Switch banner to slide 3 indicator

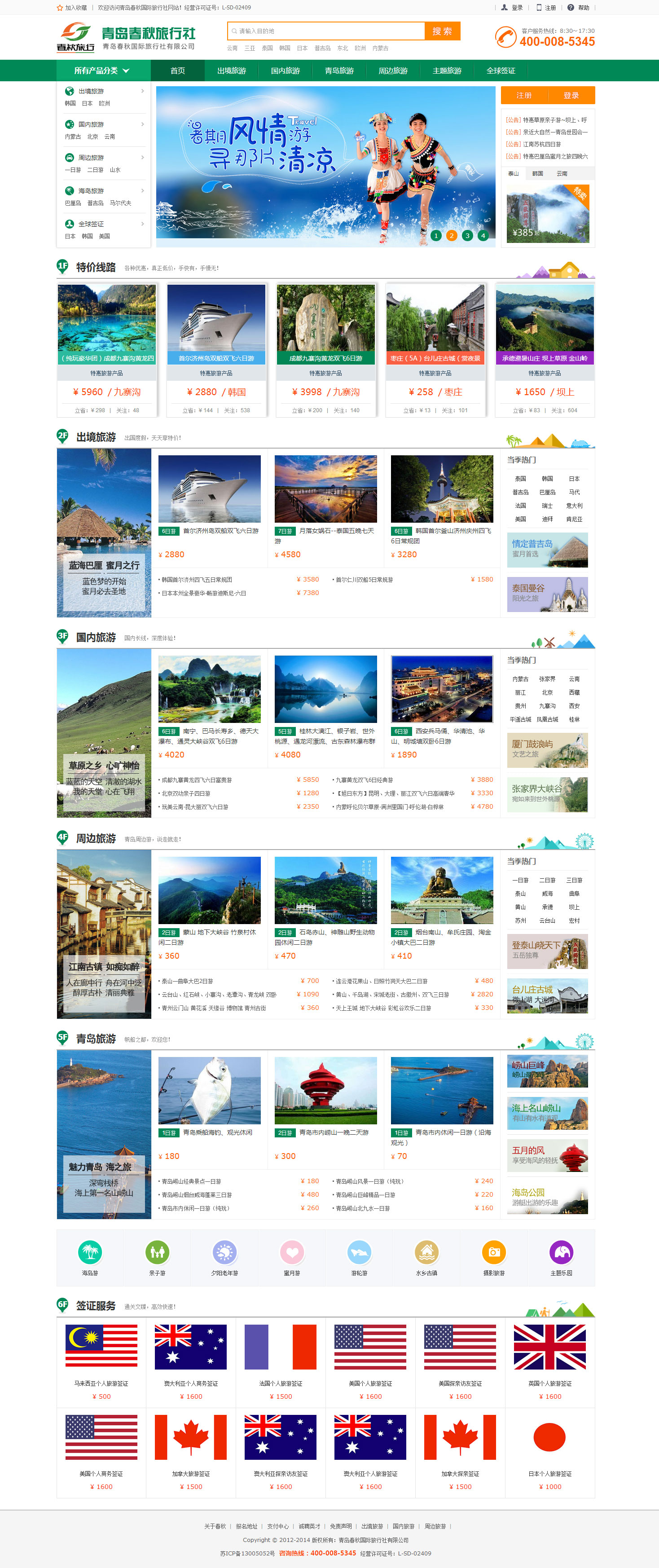point(467,236)
